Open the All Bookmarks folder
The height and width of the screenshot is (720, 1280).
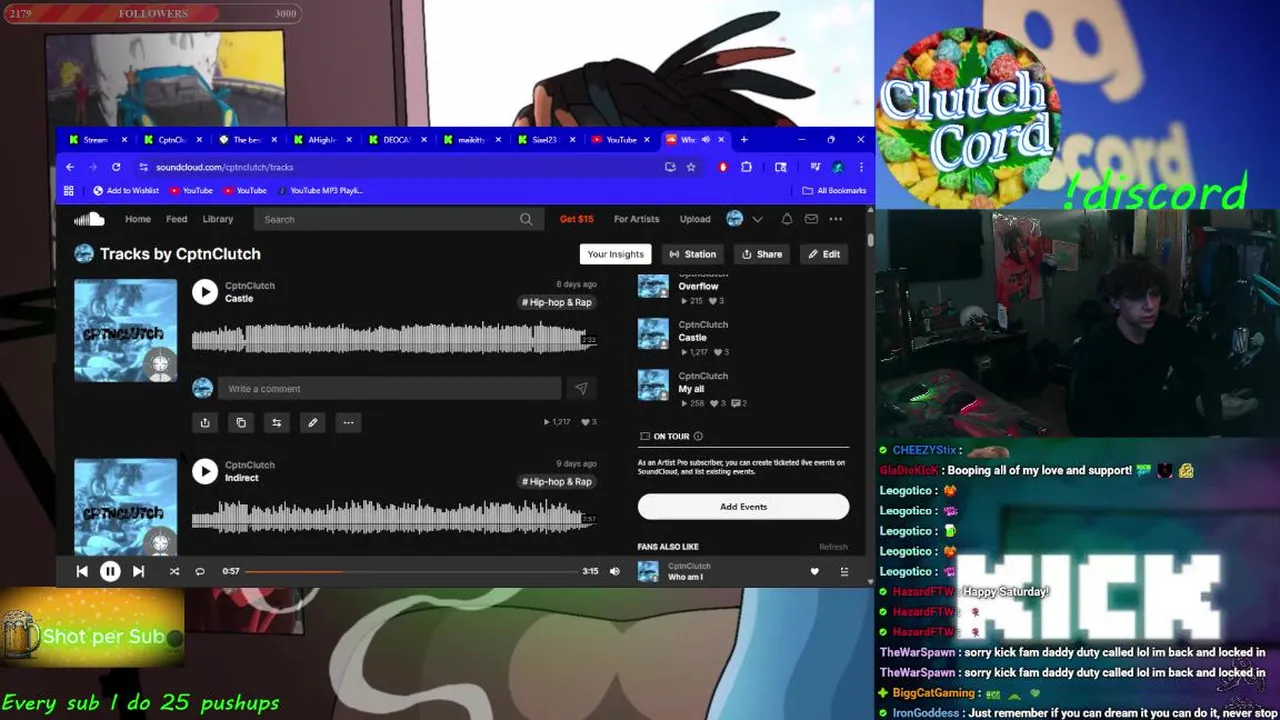click(x=834, y=190)
